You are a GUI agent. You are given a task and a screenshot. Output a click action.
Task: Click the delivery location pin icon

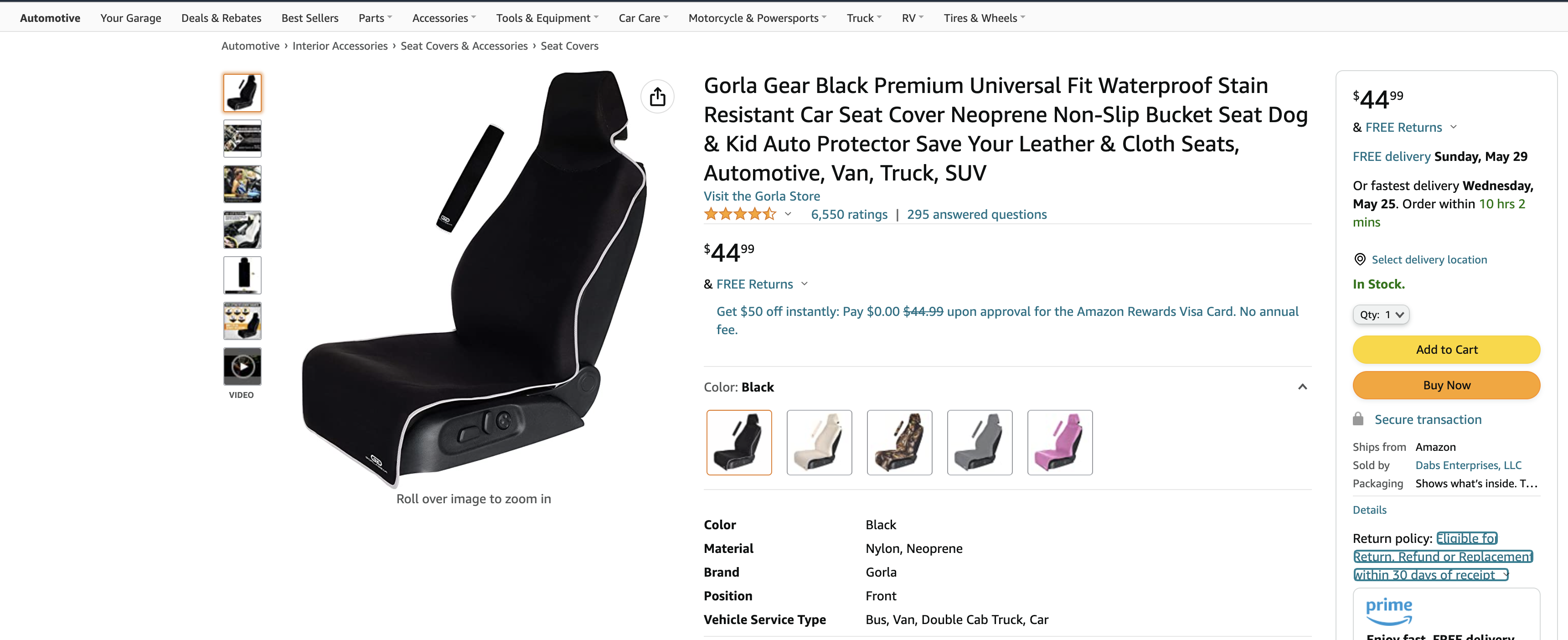click(1359, 259)
